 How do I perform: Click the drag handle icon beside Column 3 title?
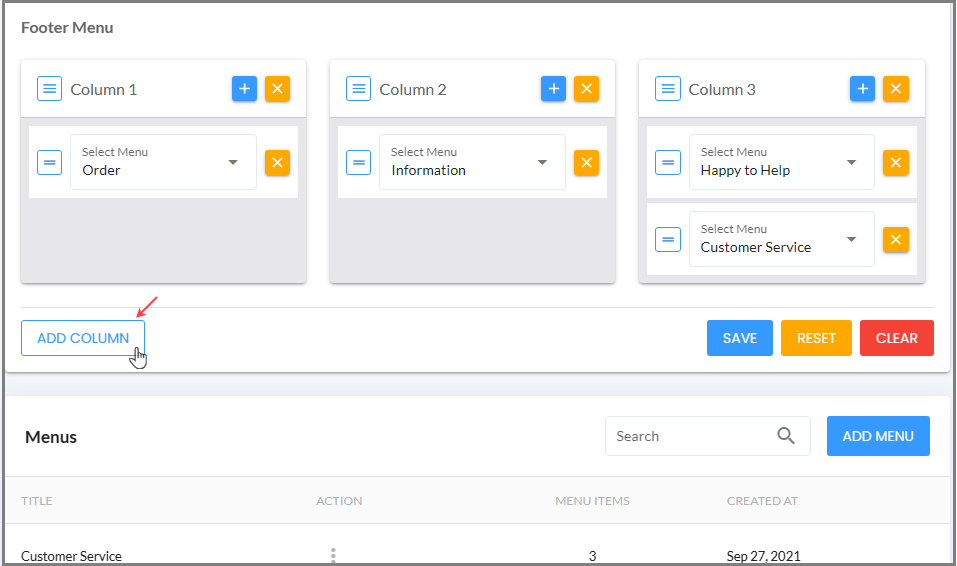coord(668,89)
